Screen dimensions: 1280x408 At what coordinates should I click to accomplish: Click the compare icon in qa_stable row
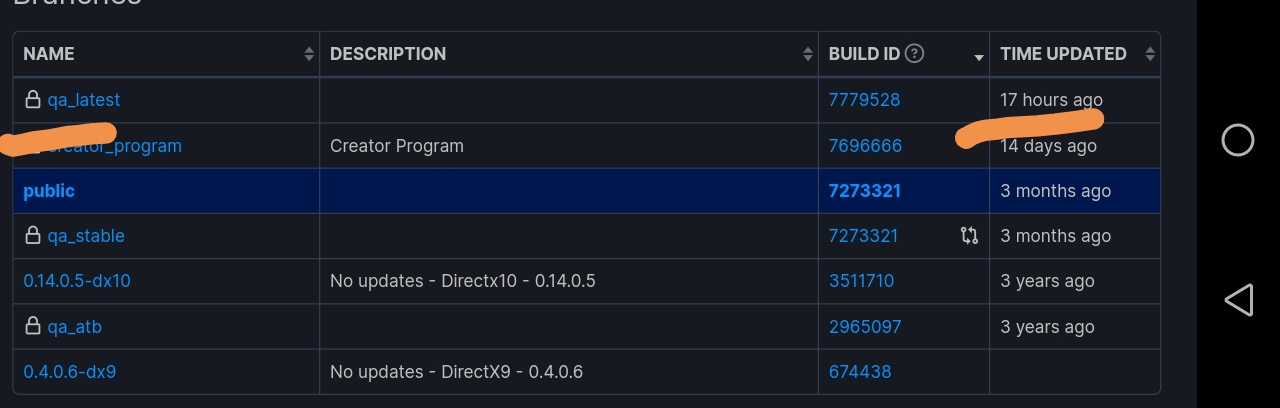click(969, 236)
